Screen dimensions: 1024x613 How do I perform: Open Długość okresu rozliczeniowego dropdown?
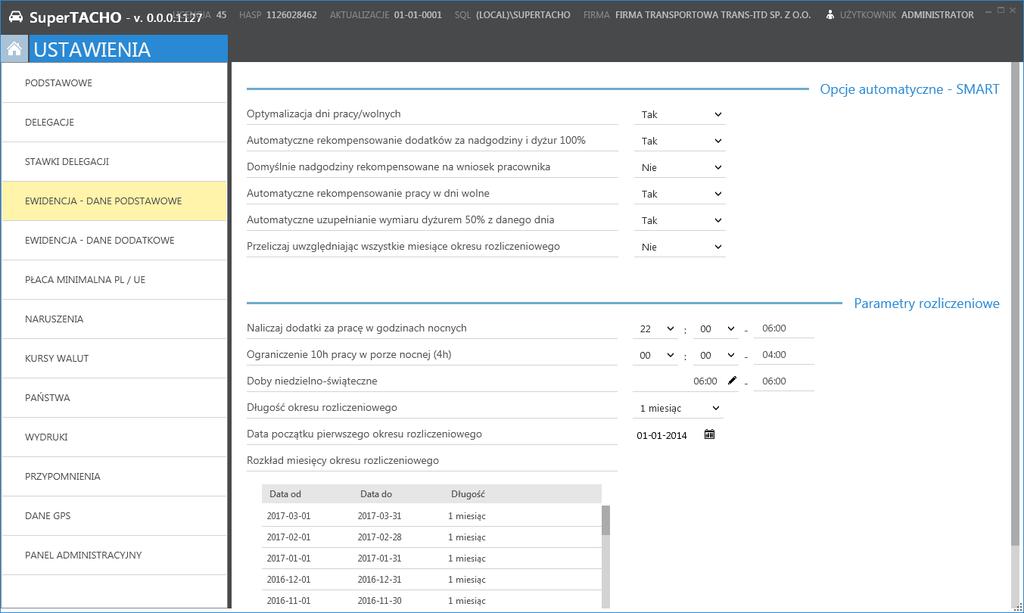(679, 408)
